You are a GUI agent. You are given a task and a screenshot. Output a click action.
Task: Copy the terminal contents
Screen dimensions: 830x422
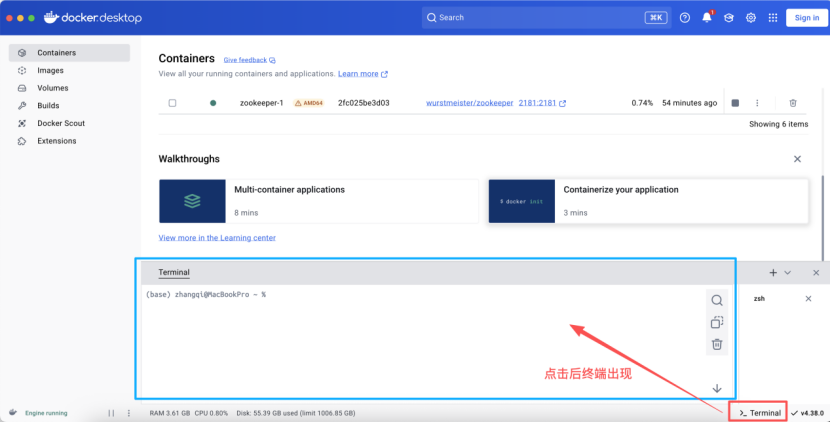[x=717, y=322]
